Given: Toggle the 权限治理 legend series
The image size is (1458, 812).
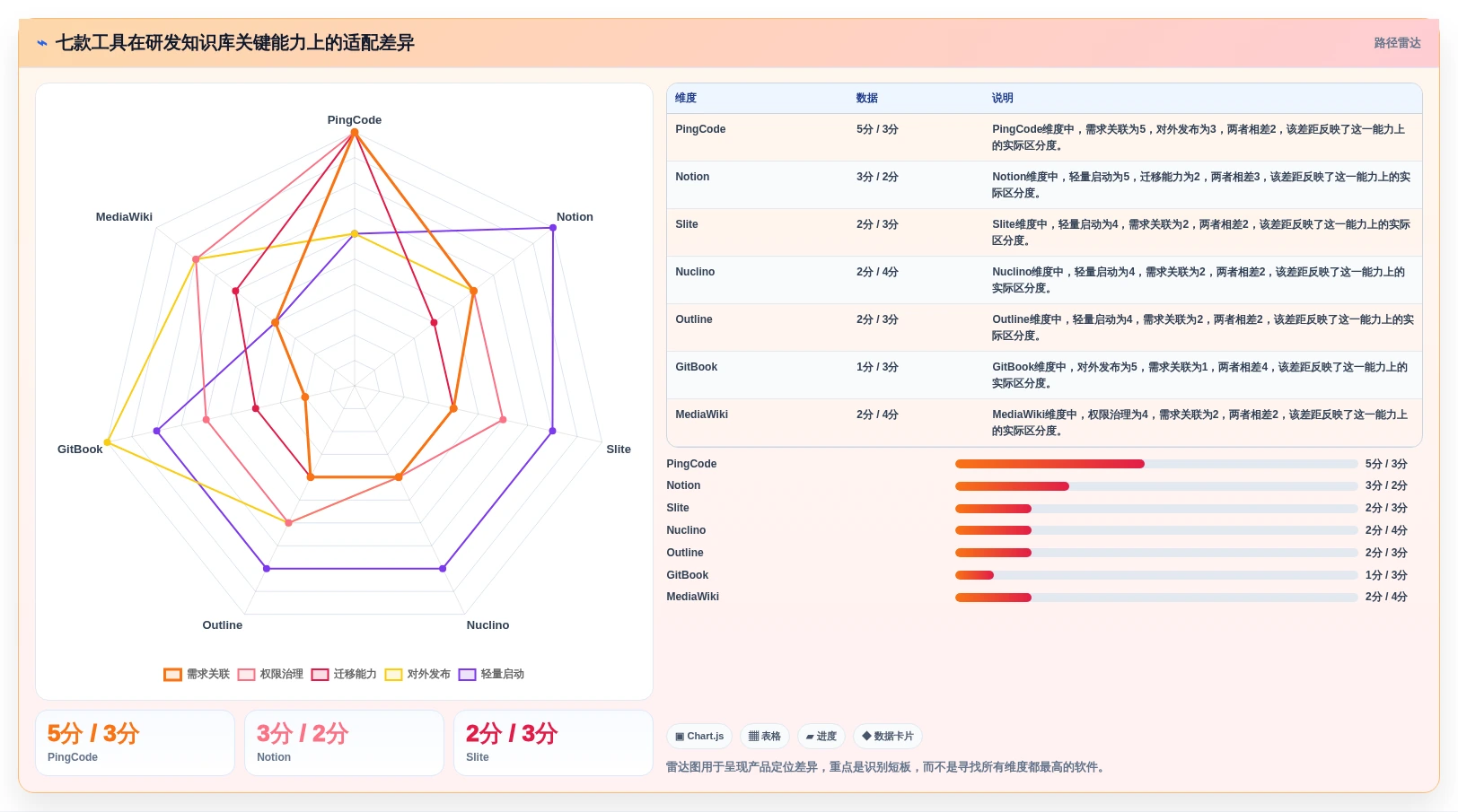Looking at the screenshot, I should (x=270, y=674).
